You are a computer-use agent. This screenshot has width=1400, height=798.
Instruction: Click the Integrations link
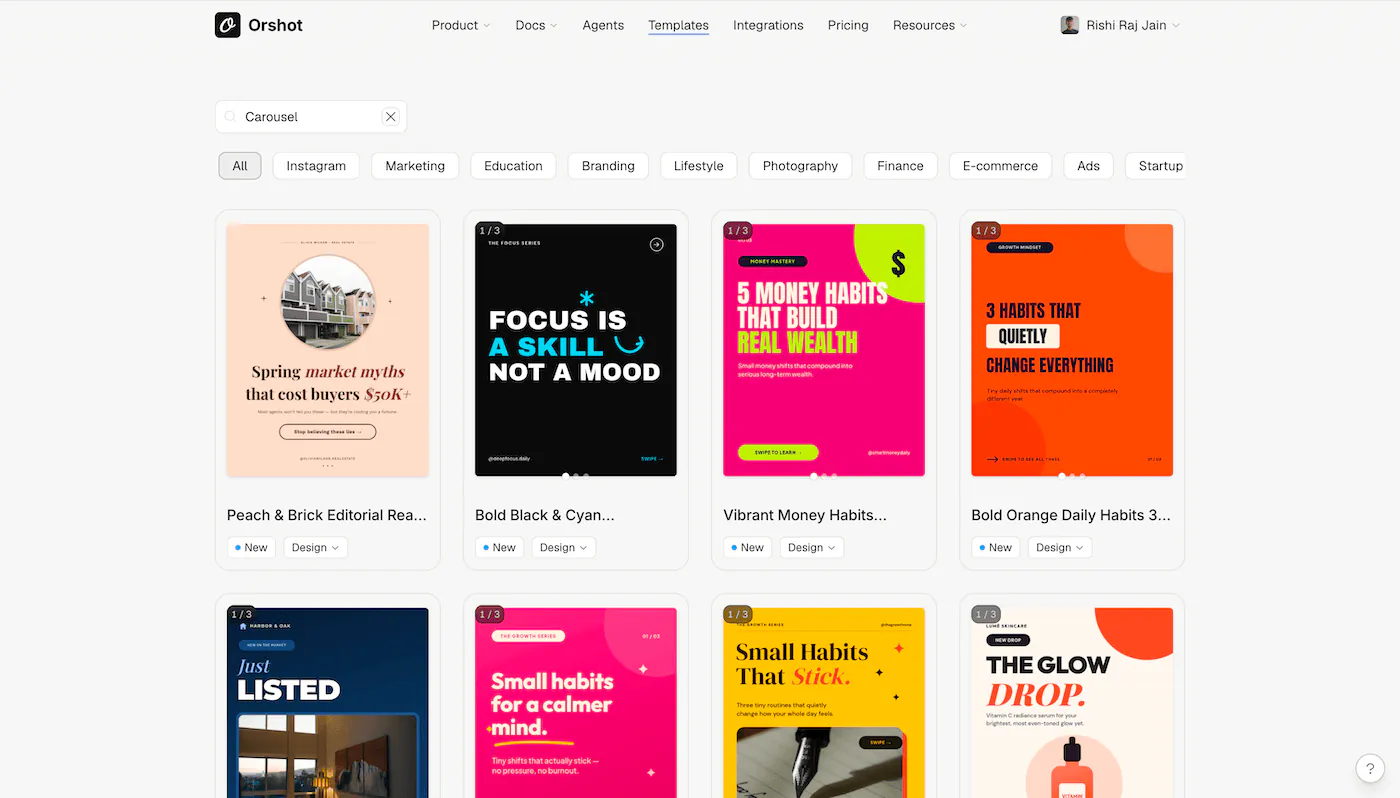(768, 25)
